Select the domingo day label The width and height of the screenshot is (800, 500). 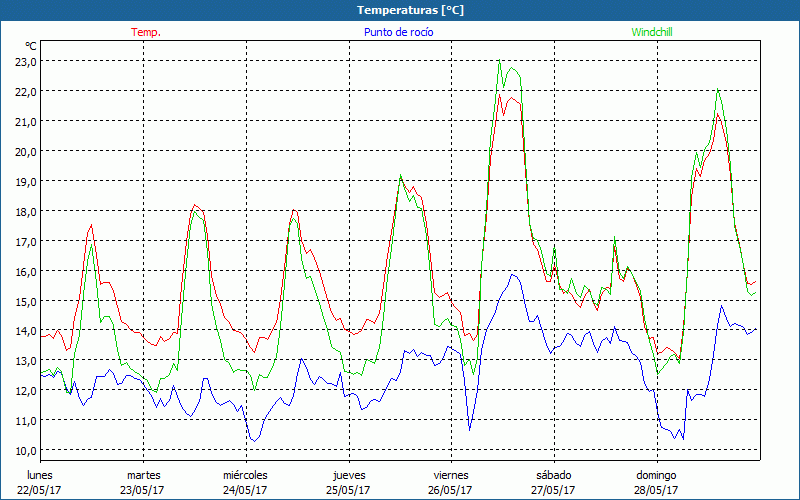pos(656,475)
